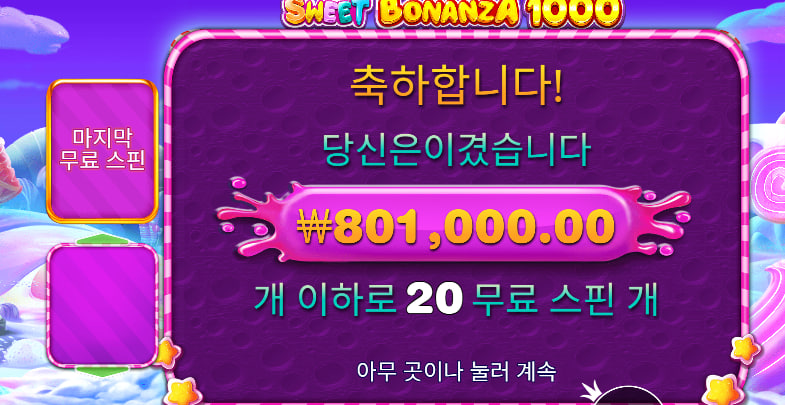Click the white splash mark beside black button
The height and width of the screenshot is (405, 785).
click(590, 391)
